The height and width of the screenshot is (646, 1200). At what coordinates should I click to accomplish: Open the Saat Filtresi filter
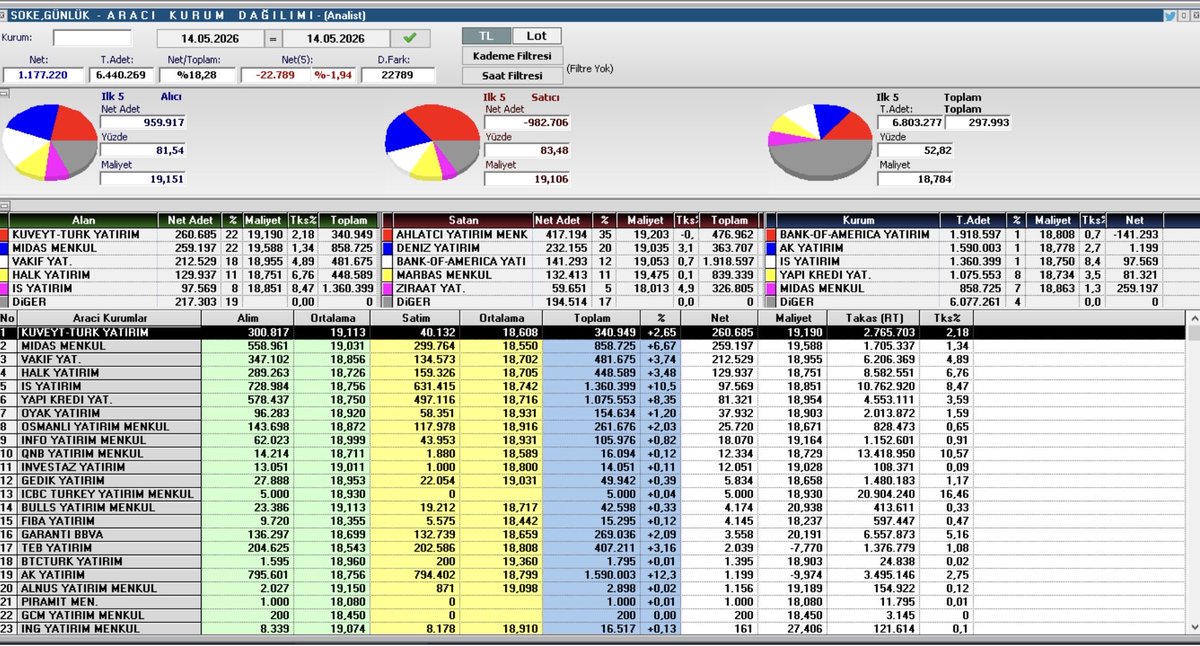[512, 75]
